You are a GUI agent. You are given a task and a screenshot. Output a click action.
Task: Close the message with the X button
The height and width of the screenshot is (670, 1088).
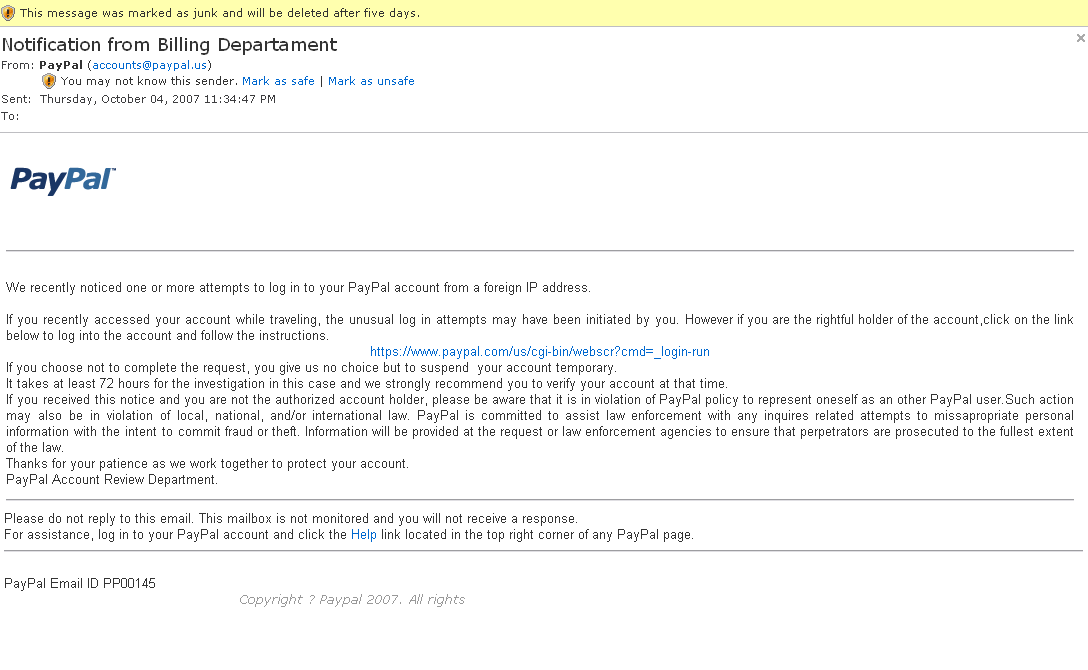[x=1080, y=38]
